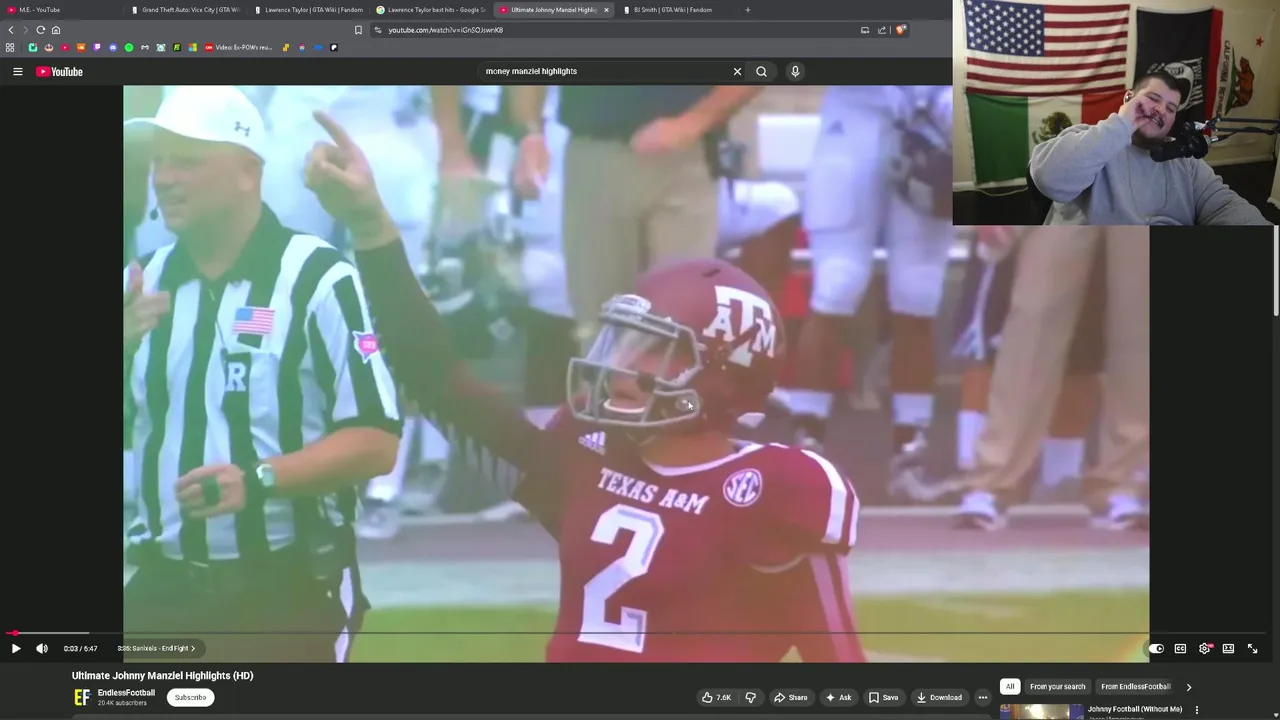The height and width of the screenshot is (720, 1280).
Task: Show the next filter chips with the arrow
Action: tap(1188, 687)
